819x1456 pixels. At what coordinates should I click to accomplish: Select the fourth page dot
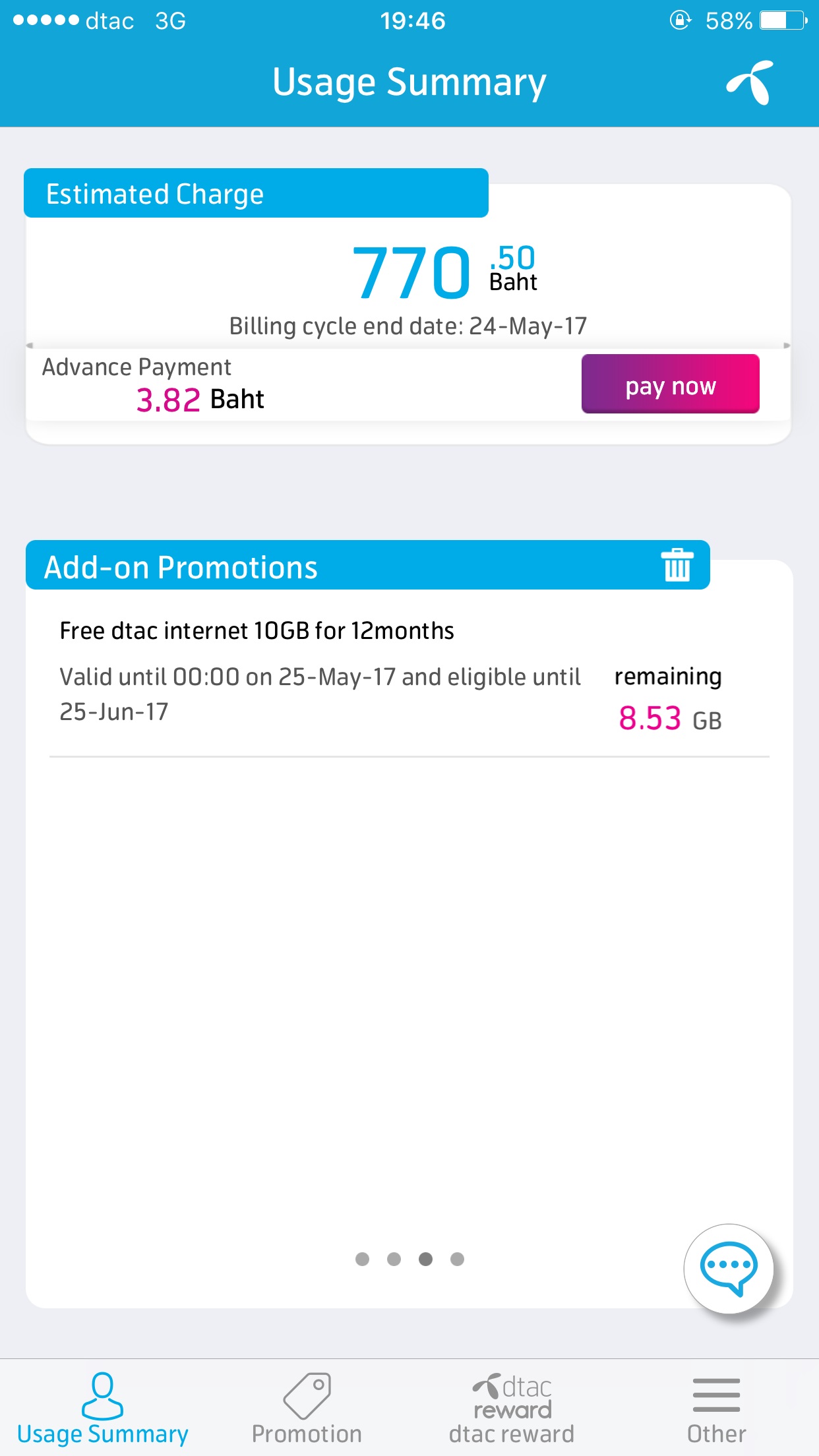click(457, 1259)
